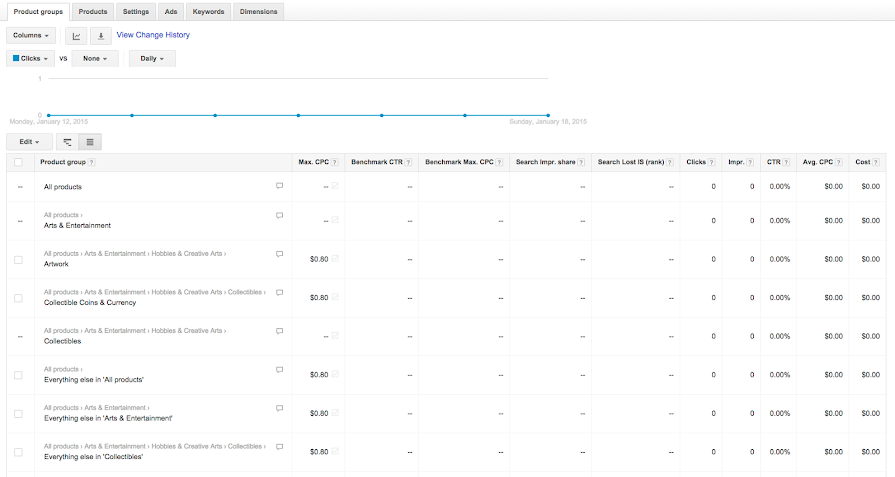Click the help icon beside Search impr. share
Screen dimensions: 895x477
pyautogui.click(x=582, y=162)
